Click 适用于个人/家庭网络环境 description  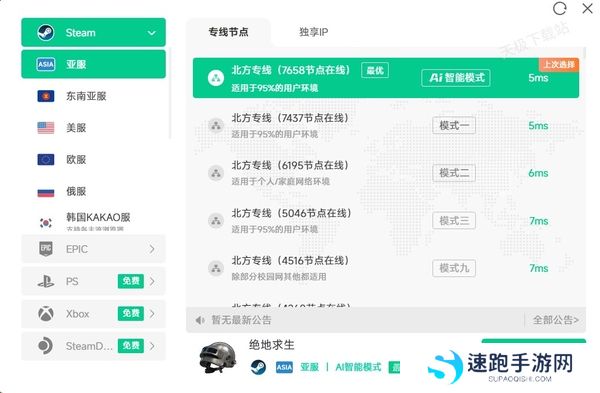(280, 181)
